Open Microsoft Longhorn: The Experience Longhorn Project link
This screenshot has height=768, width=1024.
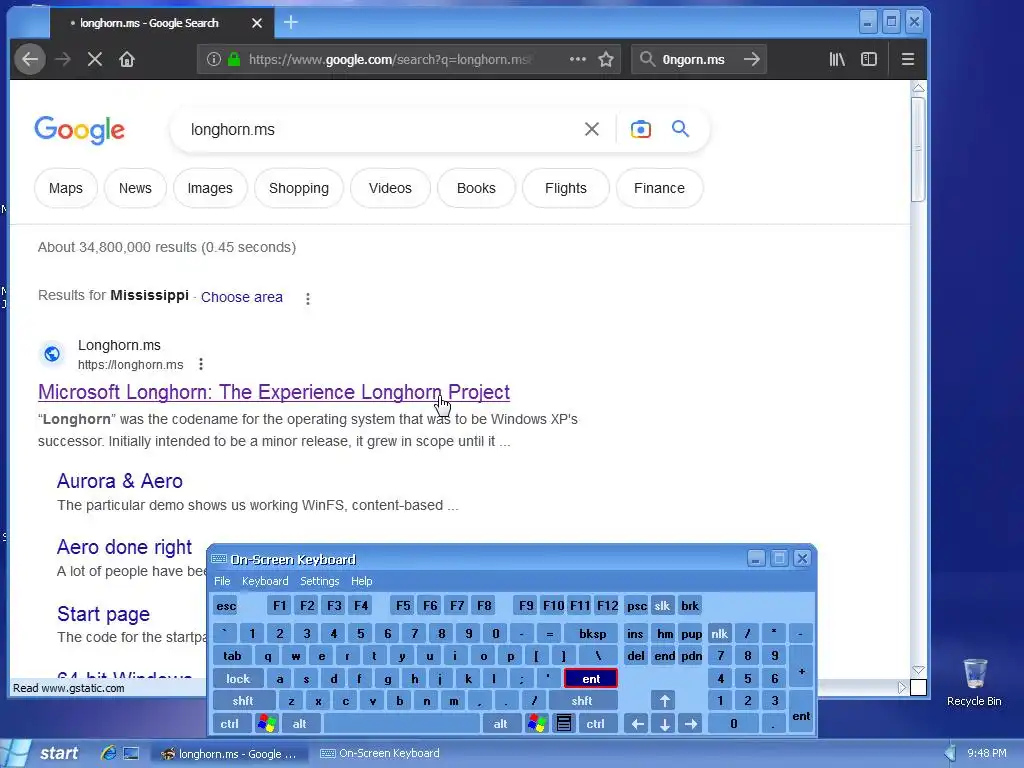point(274,392)
